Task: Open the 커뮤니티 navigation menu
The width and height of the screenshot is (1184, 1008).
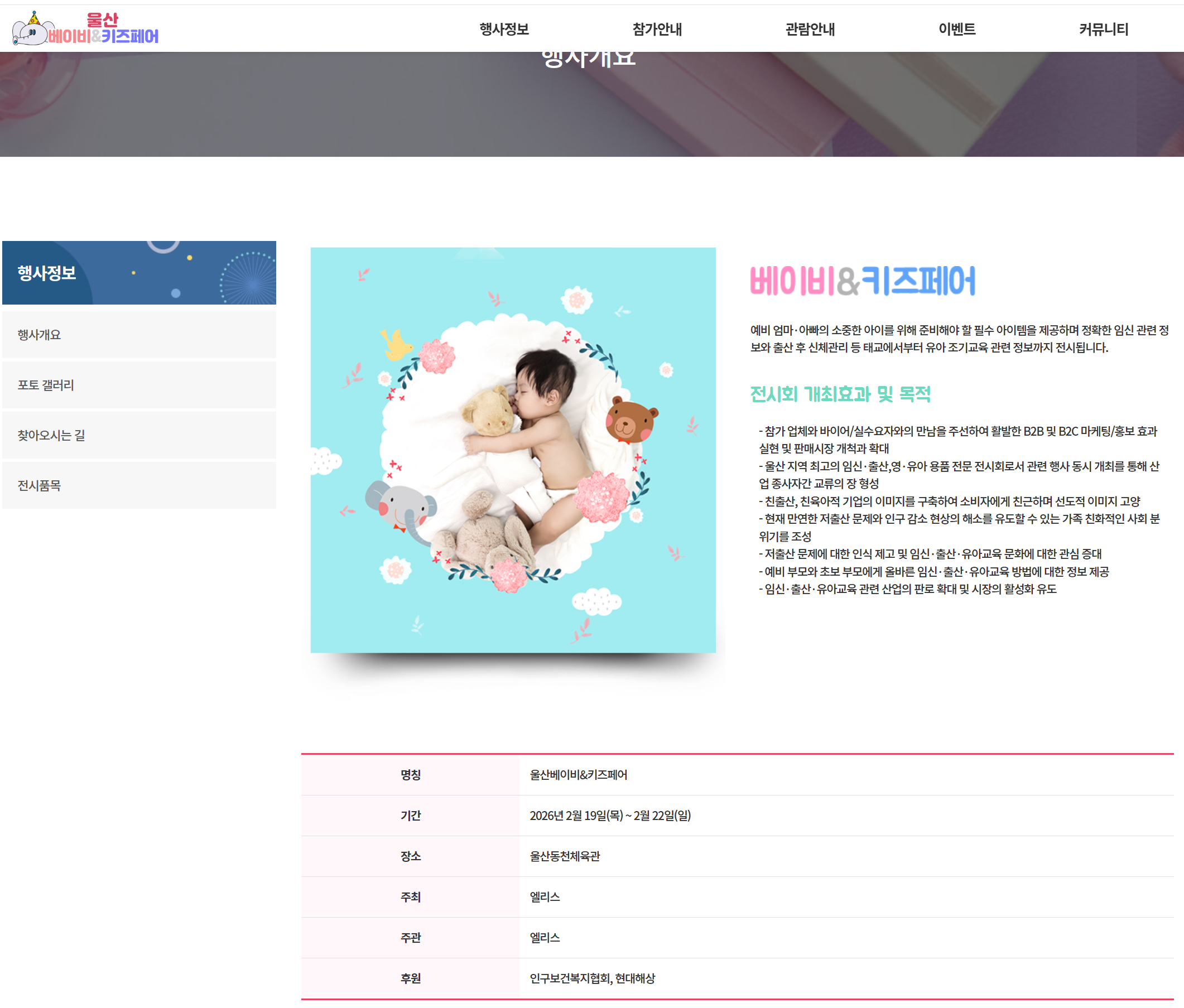Action: (x=1103, y=29)
